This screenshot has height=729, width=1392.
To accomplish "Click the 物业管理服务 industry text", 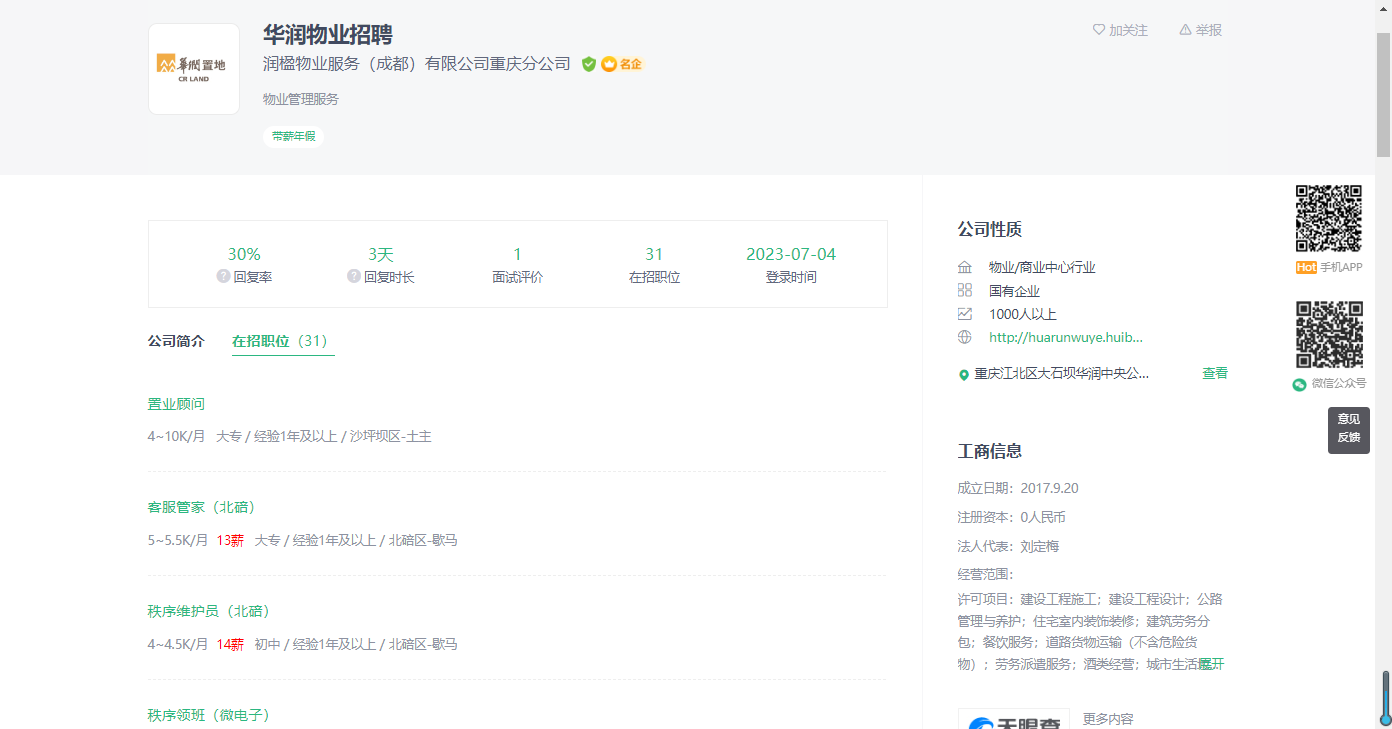I will click(301, 99).
